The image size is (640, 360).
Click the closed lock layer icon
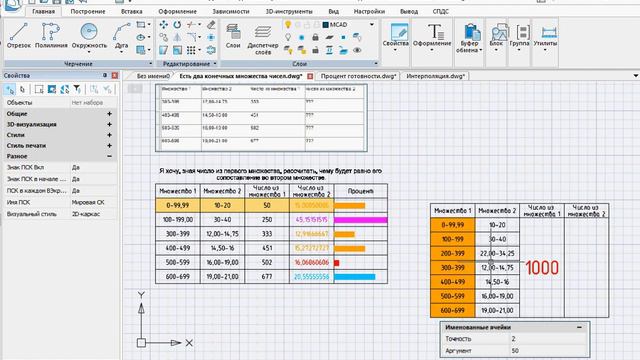[315, 38]
